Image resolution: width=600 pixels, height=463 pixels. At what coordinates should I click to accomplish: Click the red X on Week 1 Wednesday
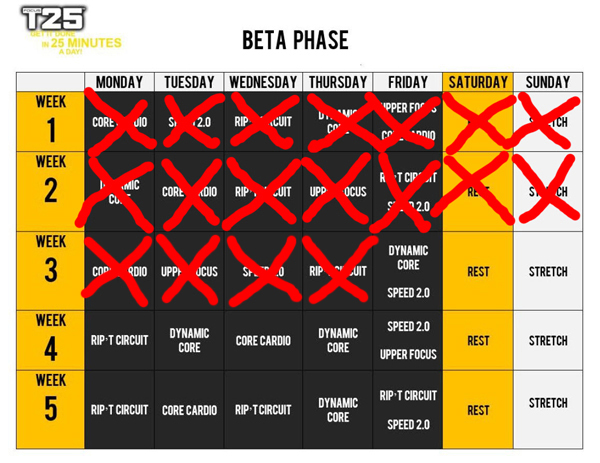[x=264, y=122]
